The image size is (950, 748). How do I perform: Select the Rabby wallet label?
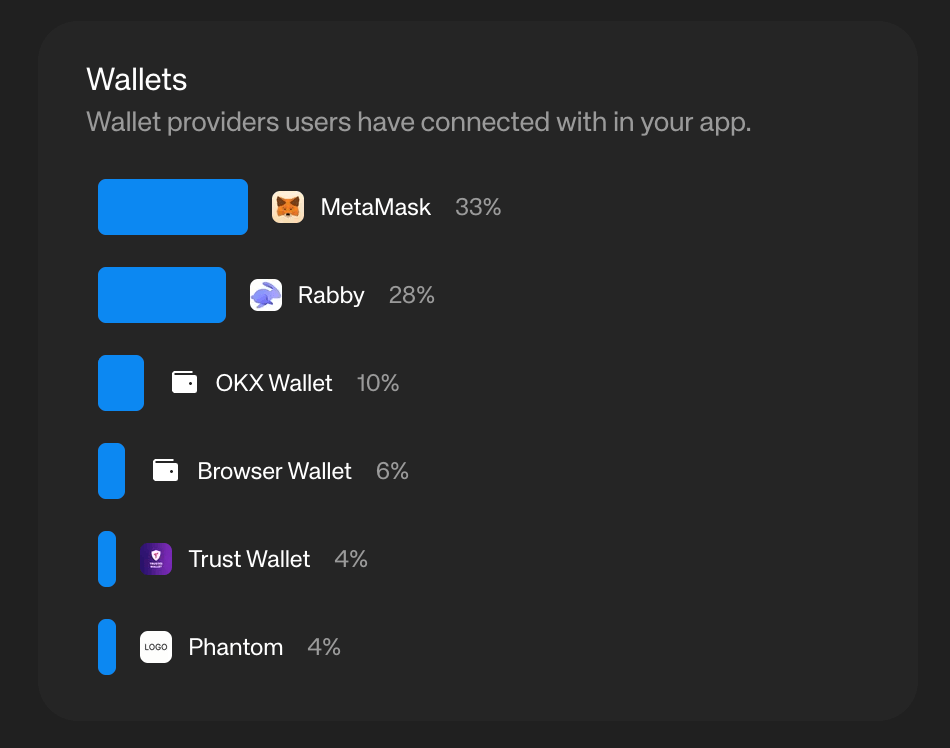click(x=331, y=295)
